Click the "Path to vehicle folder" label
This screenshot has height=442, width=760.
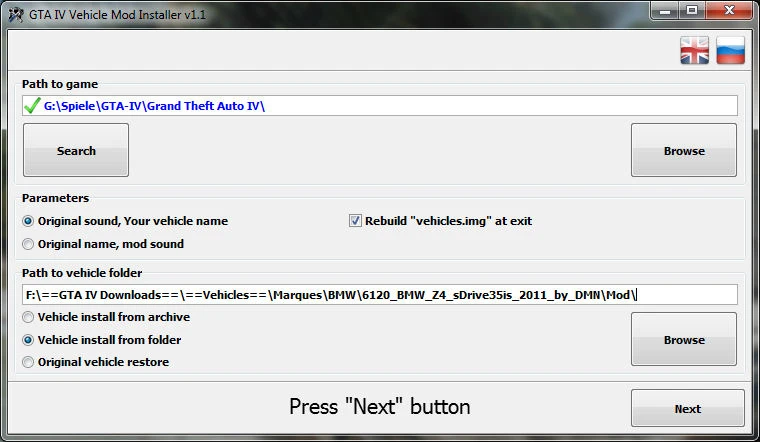coord(82,273)
